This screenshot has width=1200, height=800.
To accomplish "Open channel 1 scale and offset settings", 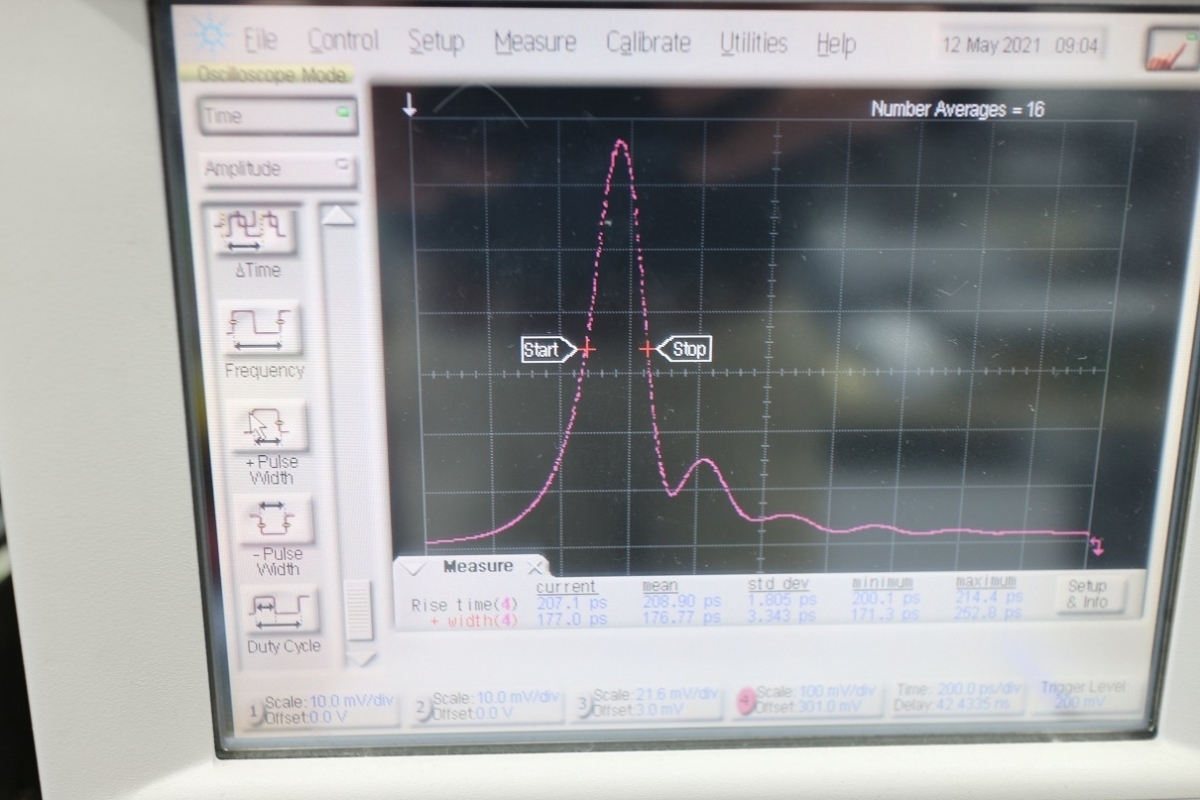I will [323, 710].
